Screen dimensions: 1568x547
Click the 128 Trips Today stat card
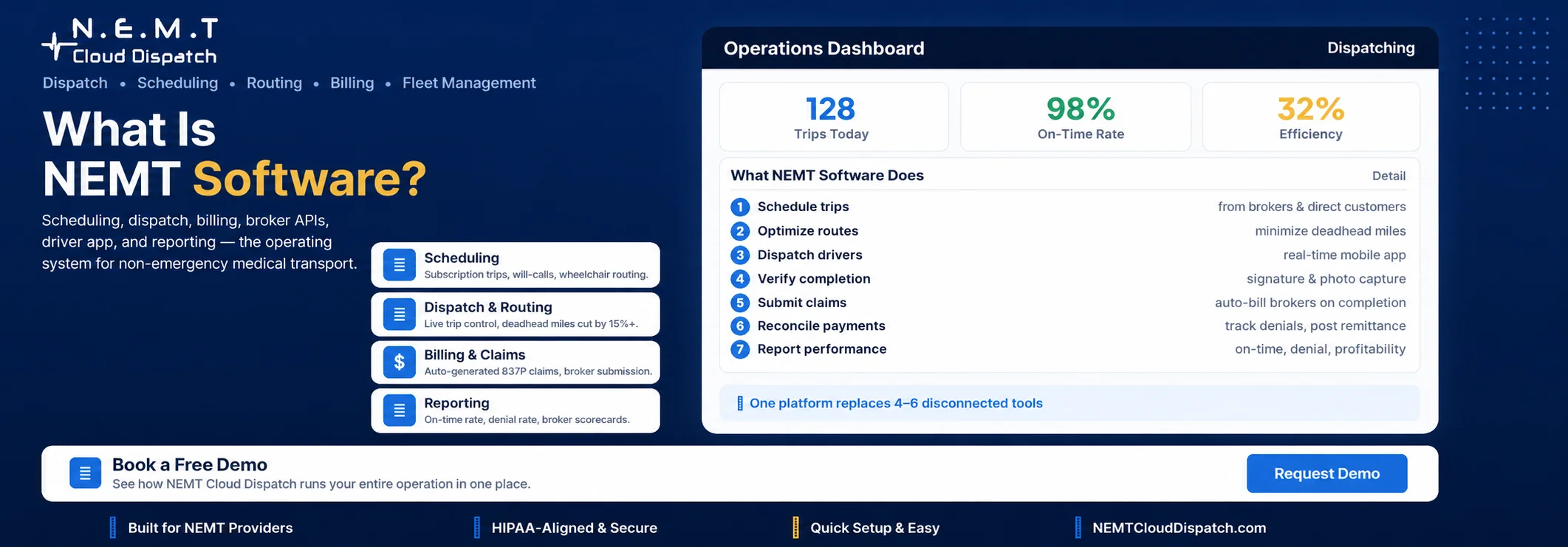(834, 117)
